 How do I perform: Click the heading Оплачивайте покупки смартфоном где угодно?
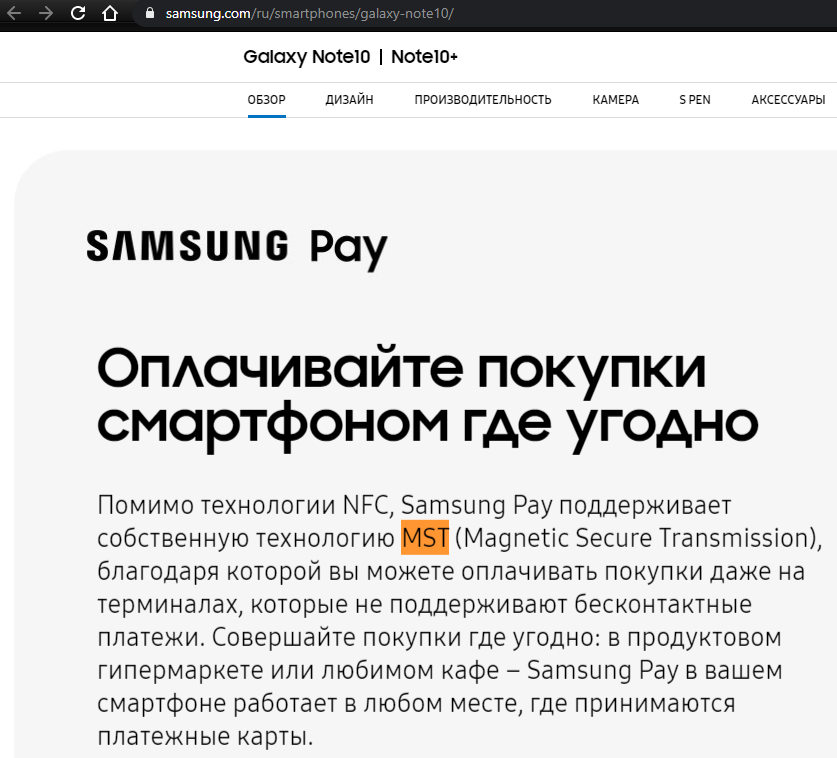[x=427, y=398]
